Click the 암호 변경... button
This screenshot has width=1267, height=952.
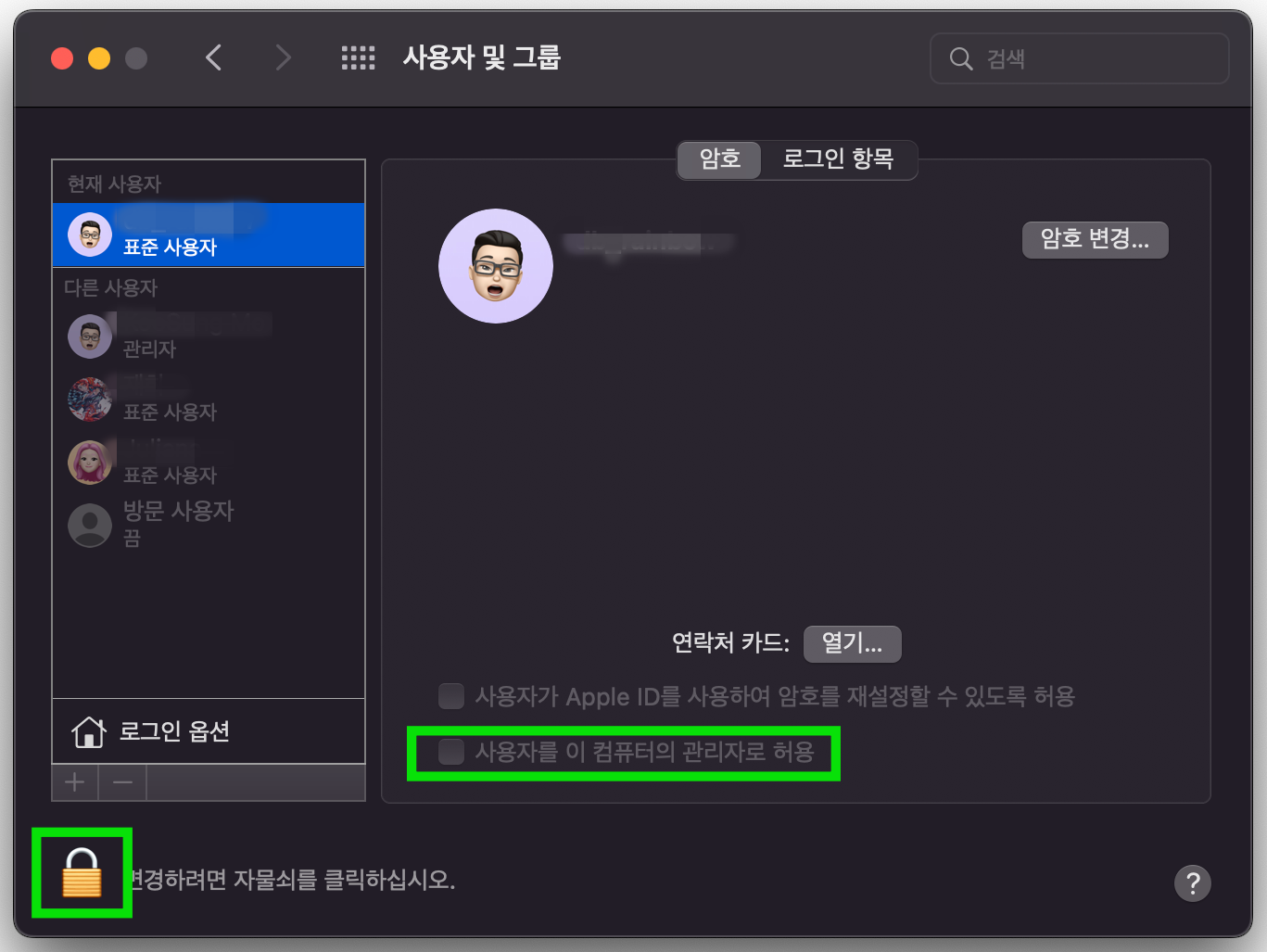(x=1096, y=240)
